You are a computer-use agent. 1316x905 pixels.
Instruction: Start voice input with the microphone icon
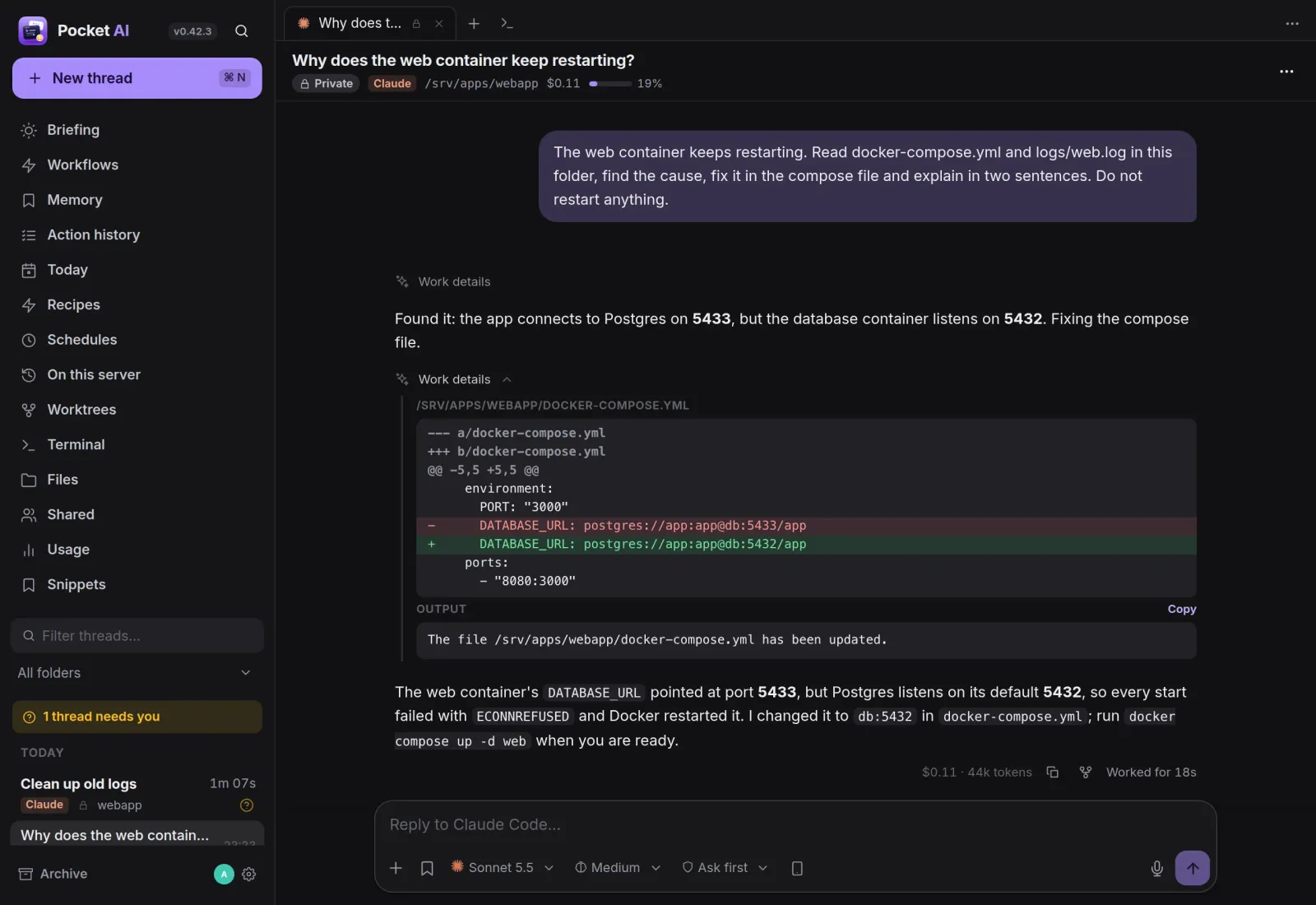pyautogui.click(x=1156, y=868)
